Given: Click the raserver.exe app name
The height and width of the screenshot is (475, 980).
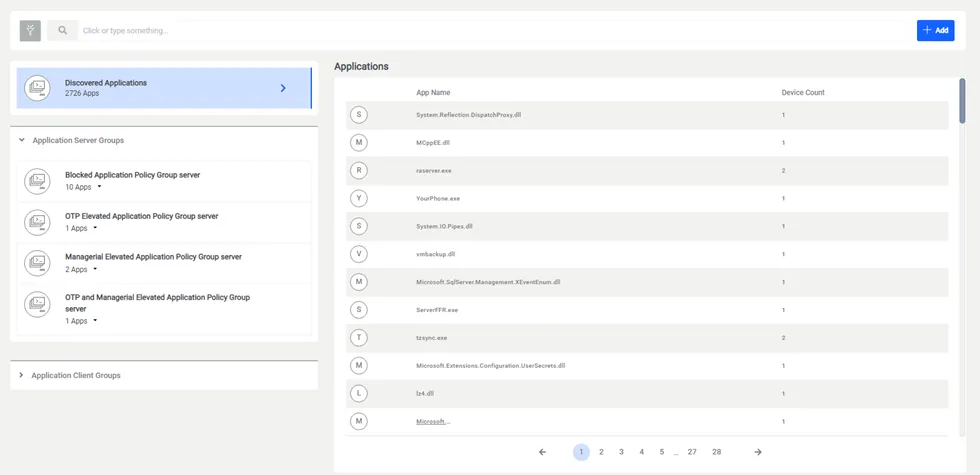Looking at the screenshot, I should [x=436, y=171].
